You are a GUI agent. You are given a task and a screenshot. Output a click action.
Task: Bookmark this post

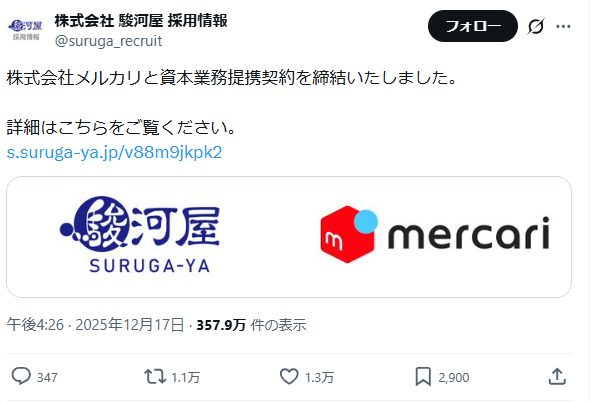423,376
